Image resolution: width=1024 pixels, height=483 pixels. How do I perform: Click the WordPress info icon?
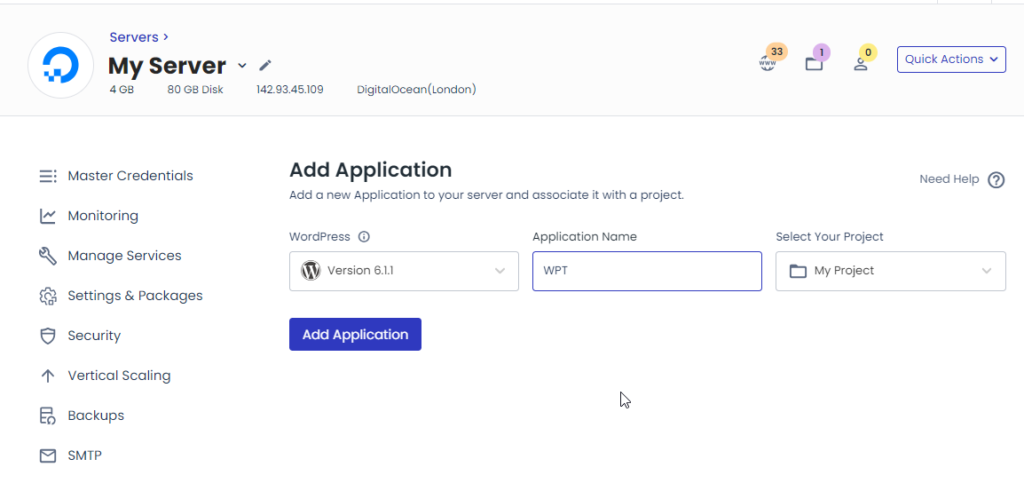364,237
